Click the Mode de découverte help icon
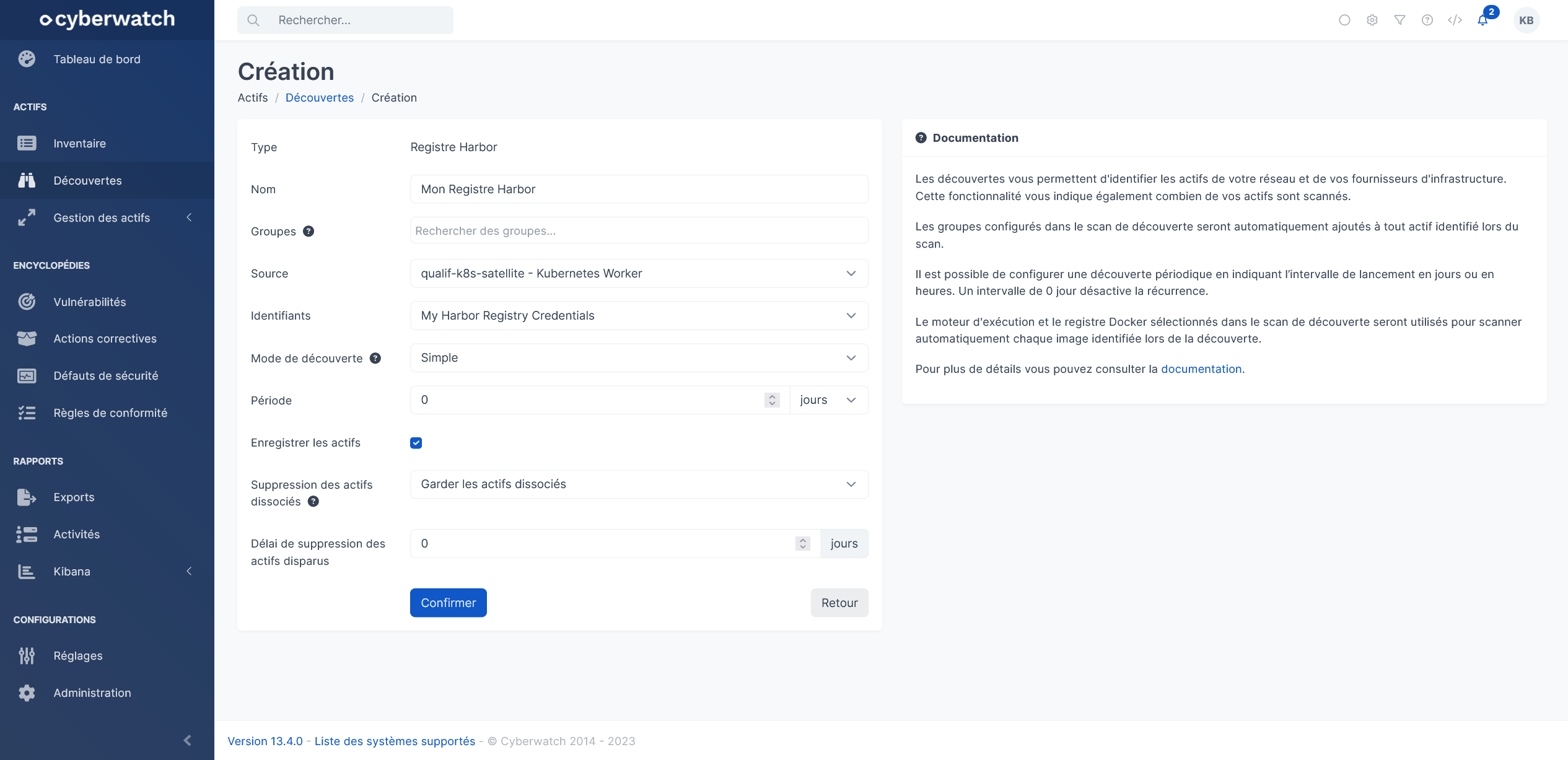 point(375,358)
